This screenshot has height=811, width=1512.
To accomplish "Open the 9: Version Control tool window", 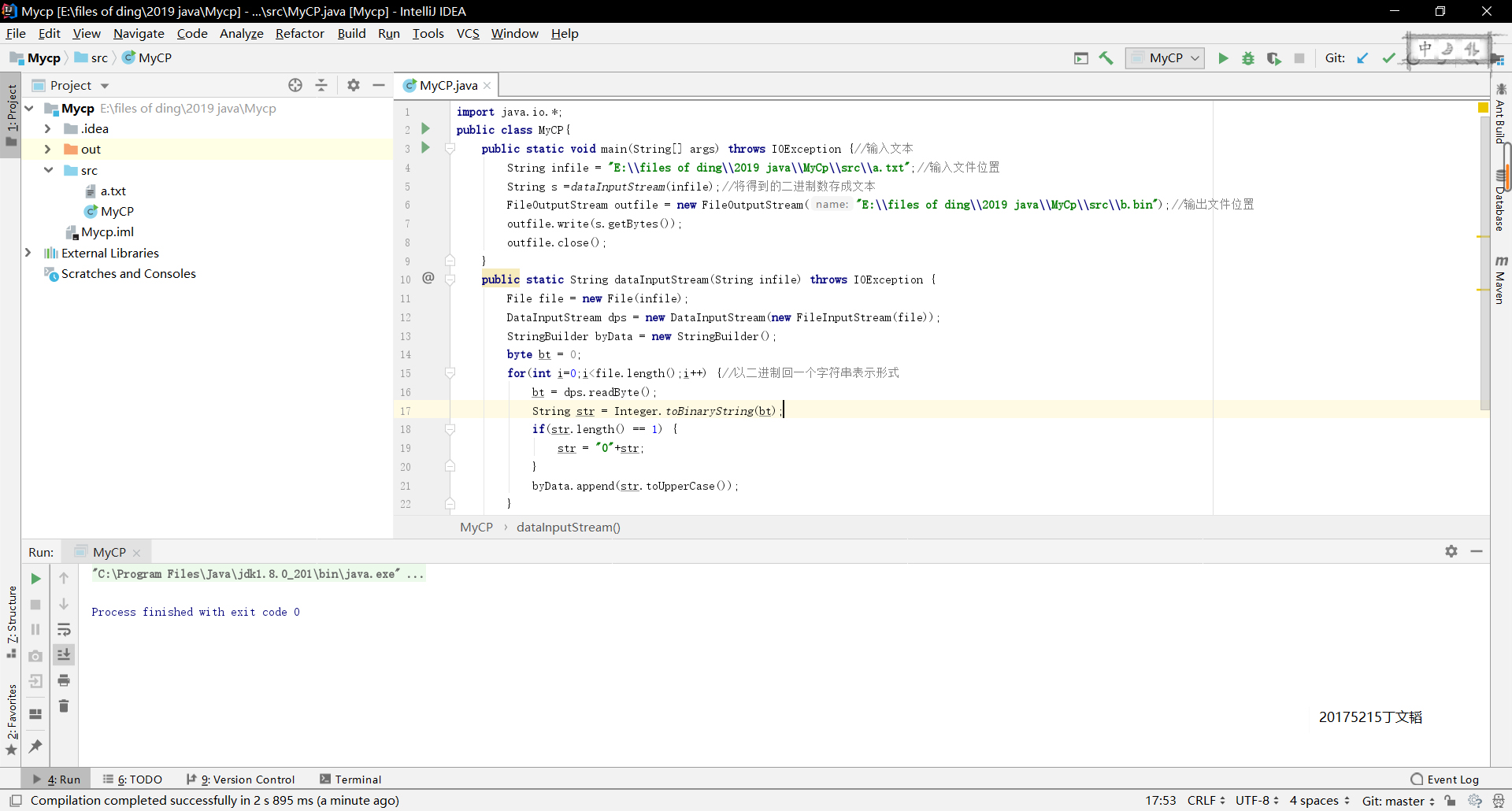I will 241,780.
